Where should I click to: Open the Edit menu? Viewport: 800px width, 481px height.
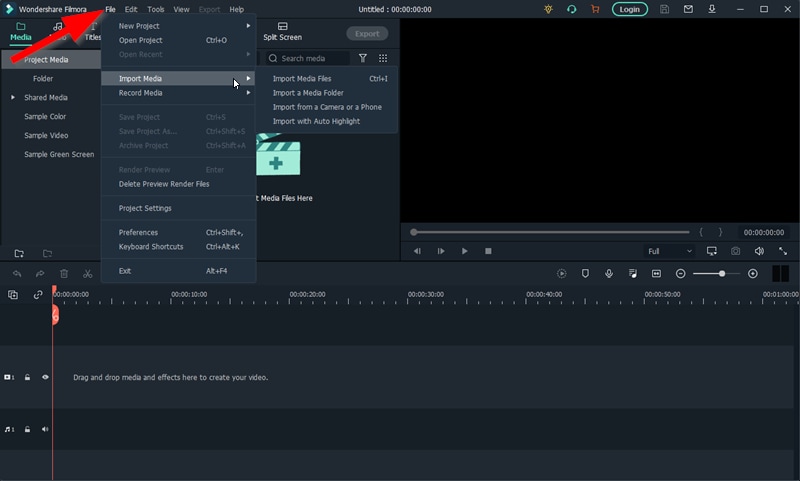[x=131, y=9]
